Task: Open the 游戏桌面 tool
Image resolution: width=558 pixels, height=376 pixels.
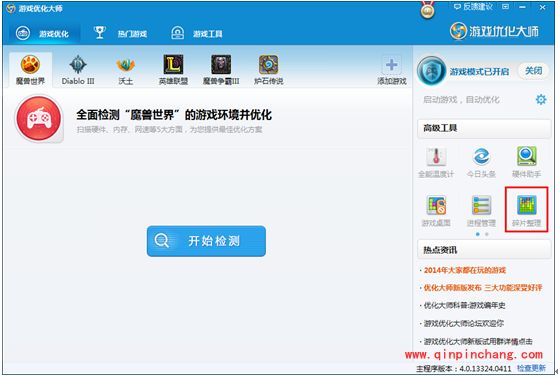Action: pos(436,211)
